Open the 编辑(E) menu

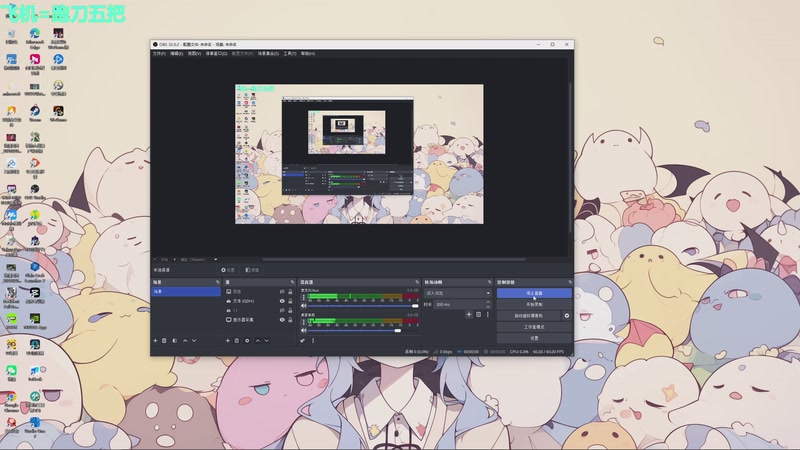pyautogui.click(x=177, y=54)
